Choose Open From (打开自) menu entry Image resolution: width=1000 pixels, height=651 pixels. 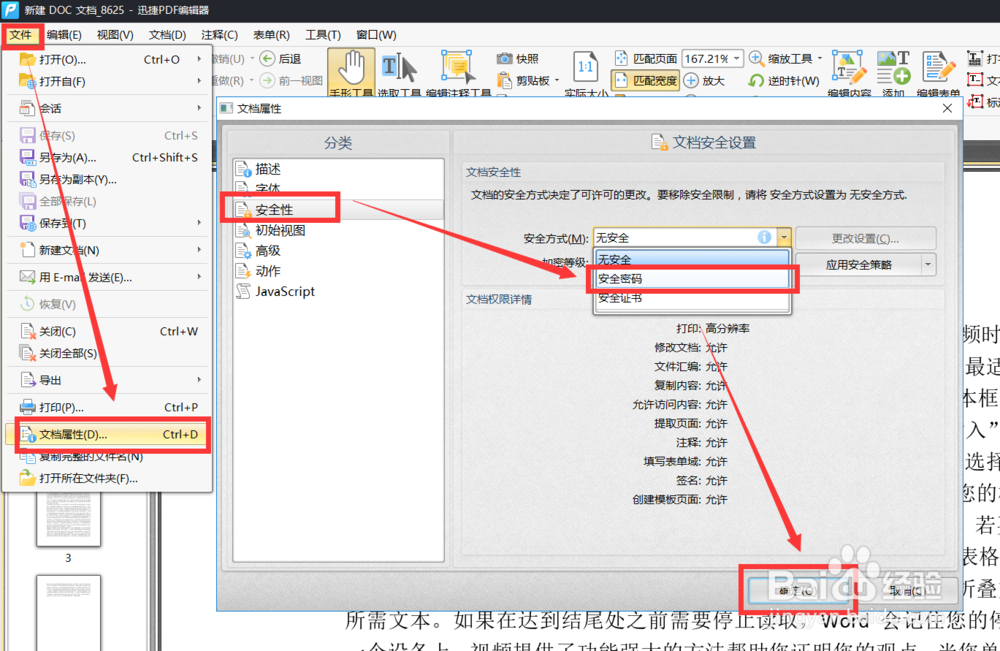[107, 82]
